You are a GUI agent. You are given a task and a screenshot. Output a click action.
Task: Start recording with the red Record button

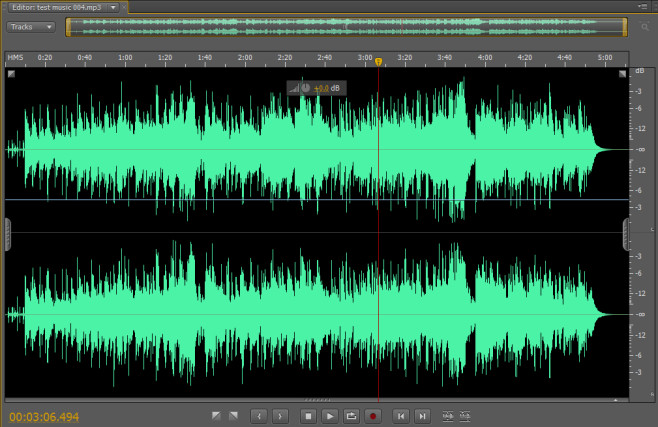pyautogui.click(x=373, y=416)
